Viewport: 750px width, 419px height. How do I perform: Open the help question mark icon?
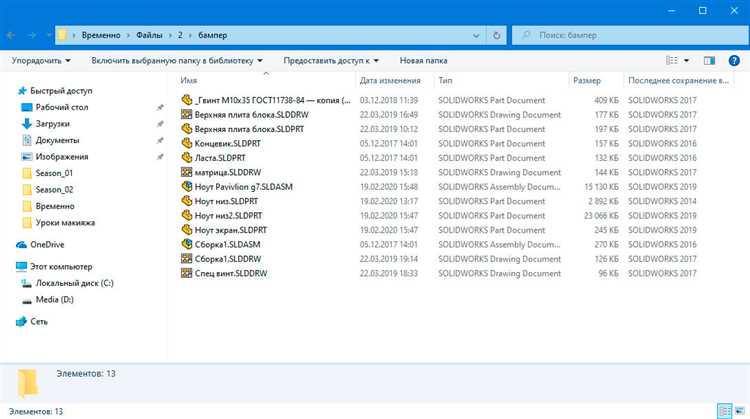(734, 61)
